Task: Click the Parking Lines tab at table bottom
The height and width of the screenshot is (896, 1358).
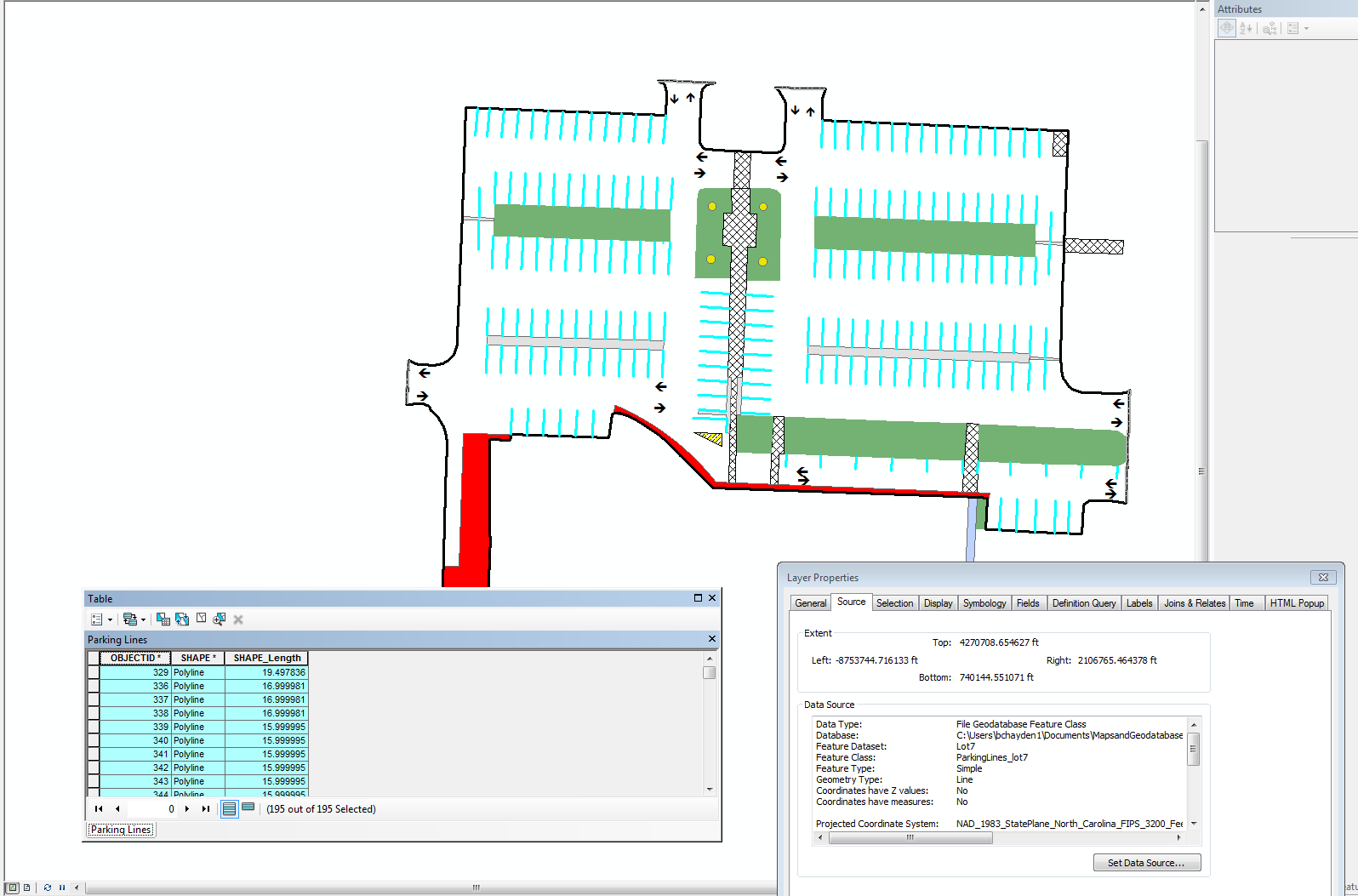Action: pos(121,830)
